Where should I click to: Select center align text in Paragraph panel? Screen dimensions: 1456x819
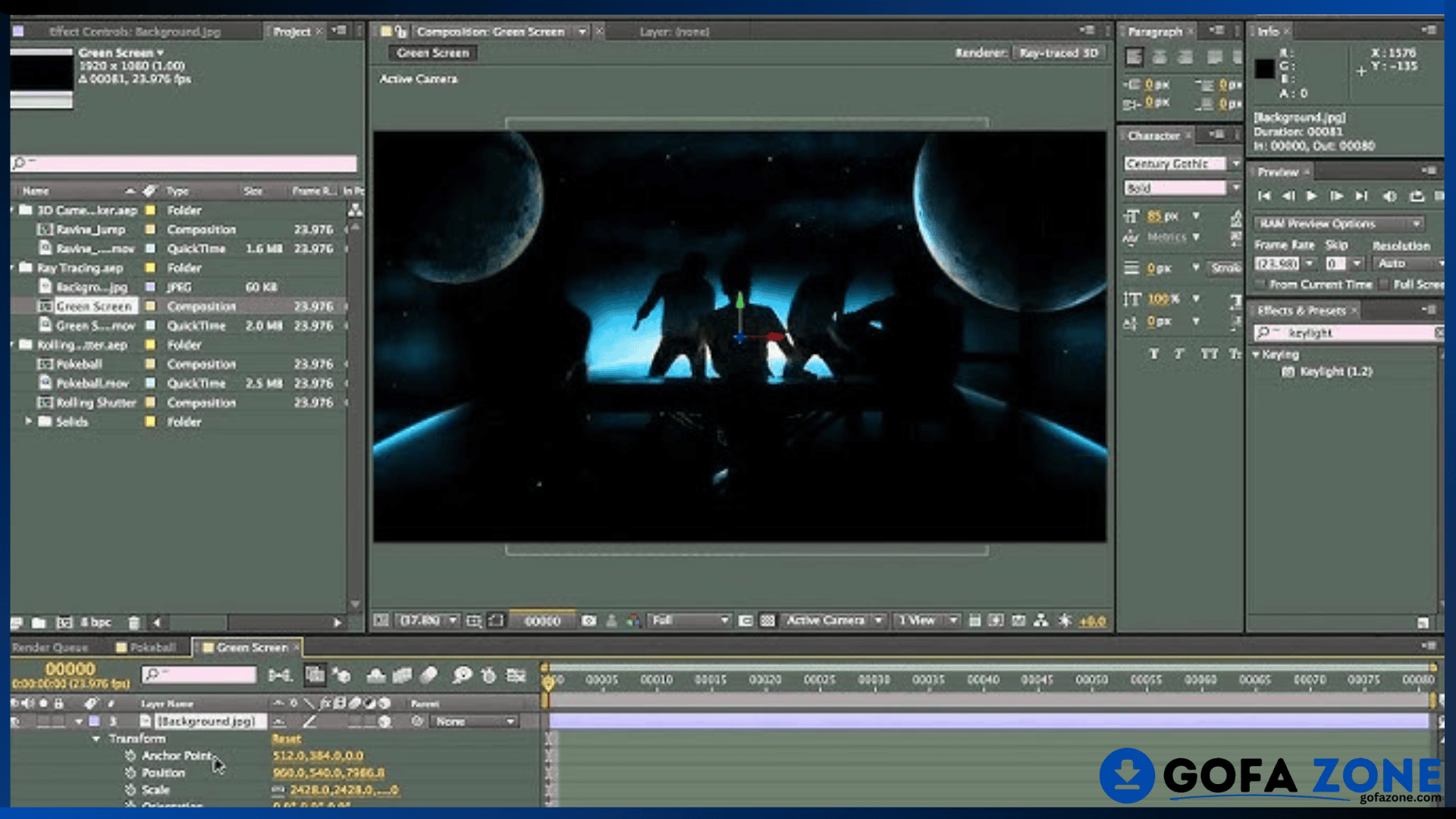click(x=1159, y=57)
